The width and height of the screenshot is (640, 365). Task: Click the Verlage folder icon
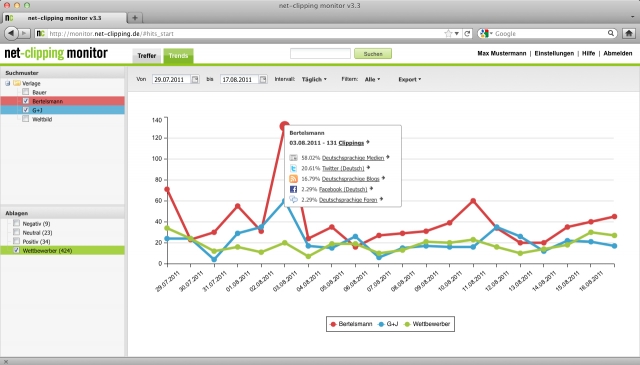[17, 83]
